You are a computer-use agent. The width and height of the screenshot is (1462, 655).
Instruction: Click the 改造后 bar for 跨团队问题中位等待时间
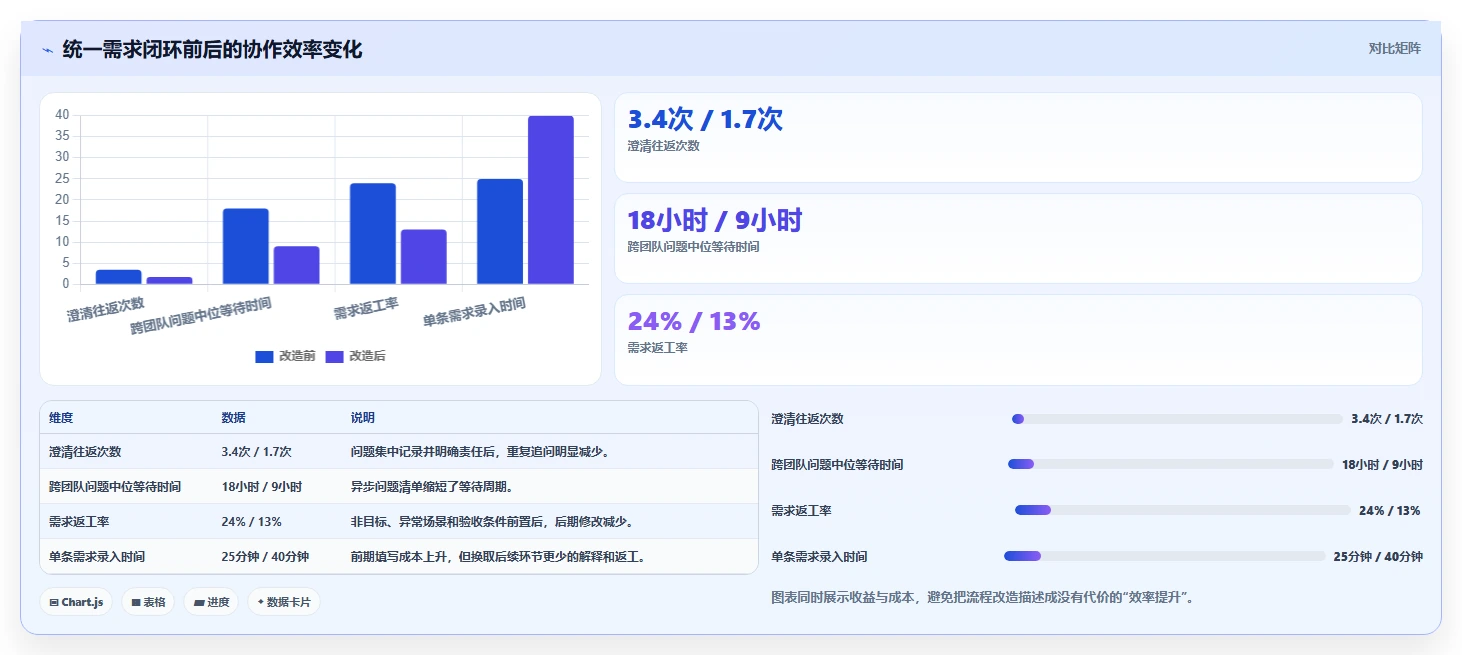[x=296, y=265]
